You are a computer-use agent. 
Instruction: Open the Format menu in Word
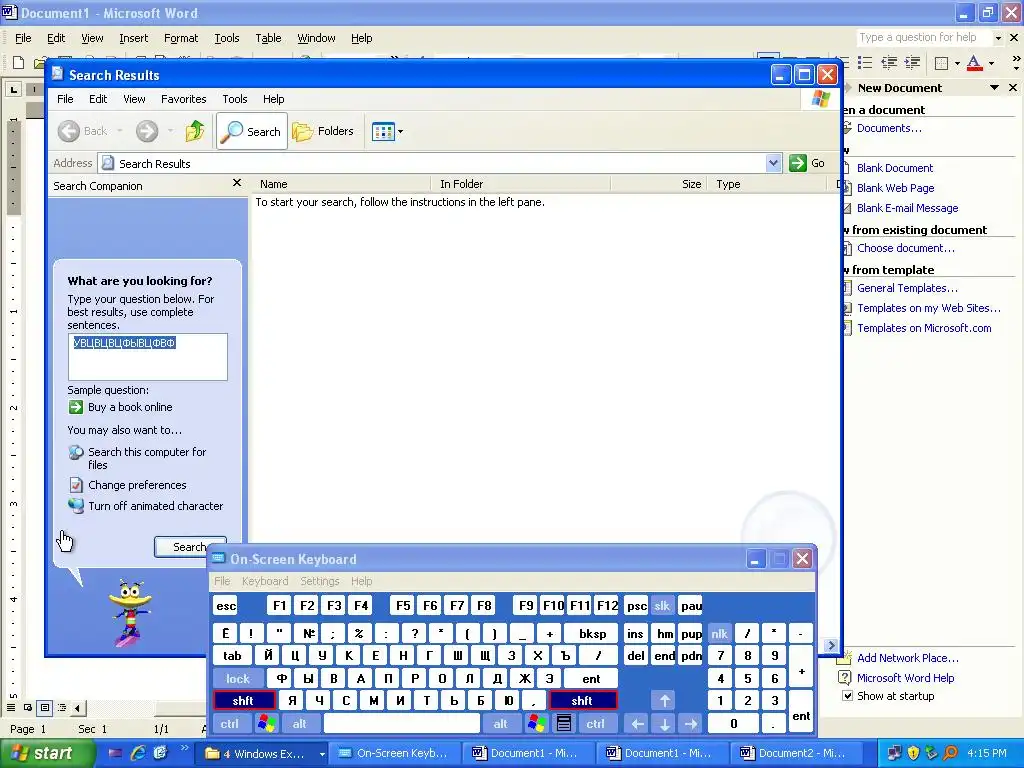click(181, 39)
